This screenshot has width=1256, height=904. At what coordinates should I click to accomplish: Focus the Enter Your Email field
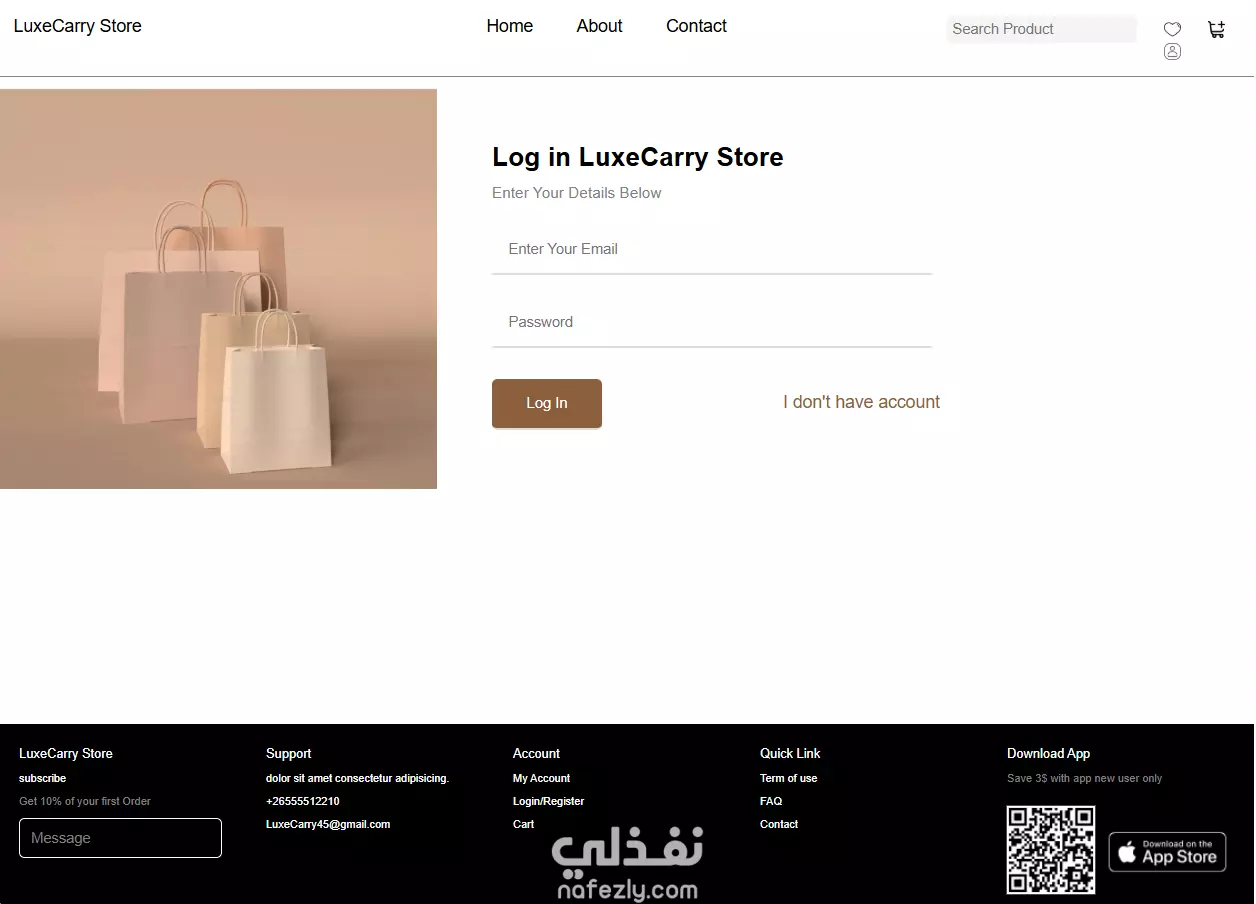[x=712, y=249]
